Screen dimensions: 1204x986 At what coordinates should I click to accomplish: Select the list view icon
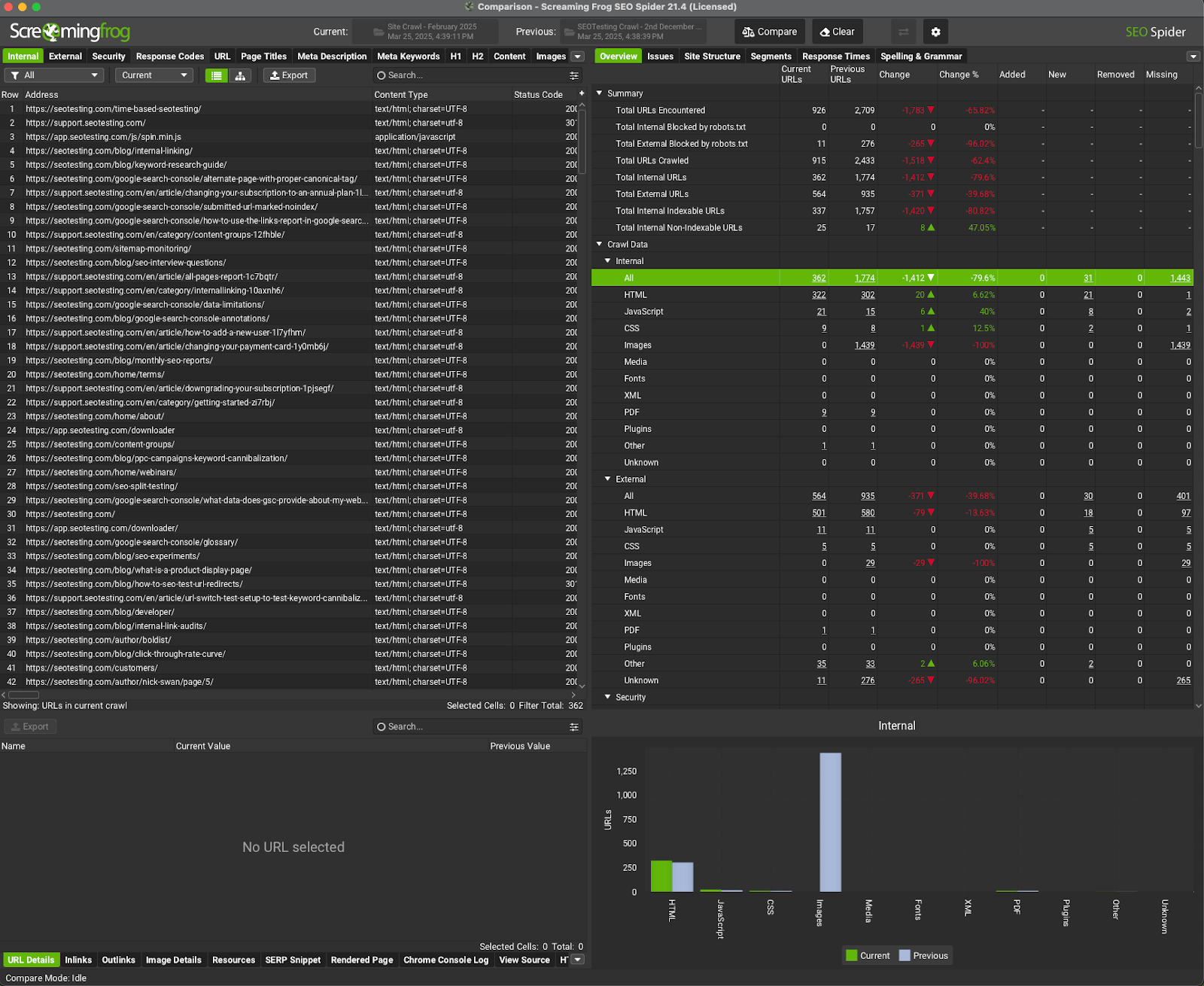click(x=217, y=75)
